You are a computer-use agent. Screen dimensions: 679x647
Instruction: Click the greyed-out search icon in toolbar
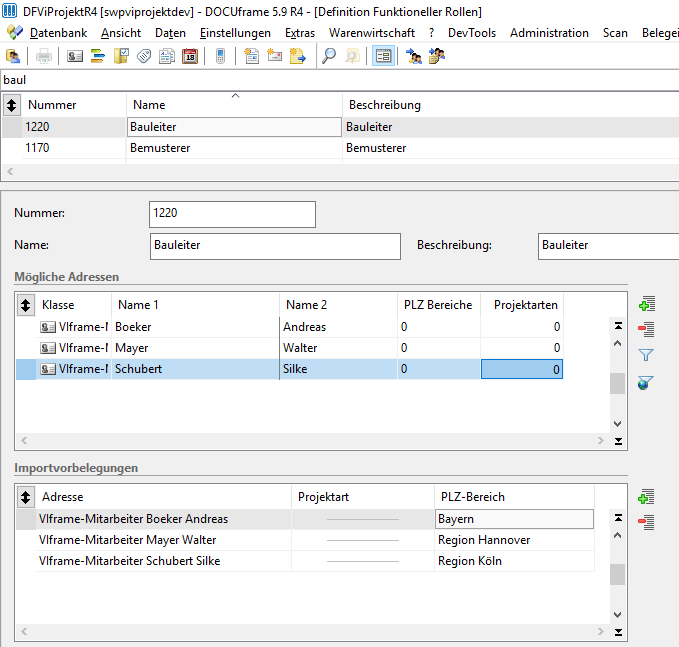click(x=352, y=56)
